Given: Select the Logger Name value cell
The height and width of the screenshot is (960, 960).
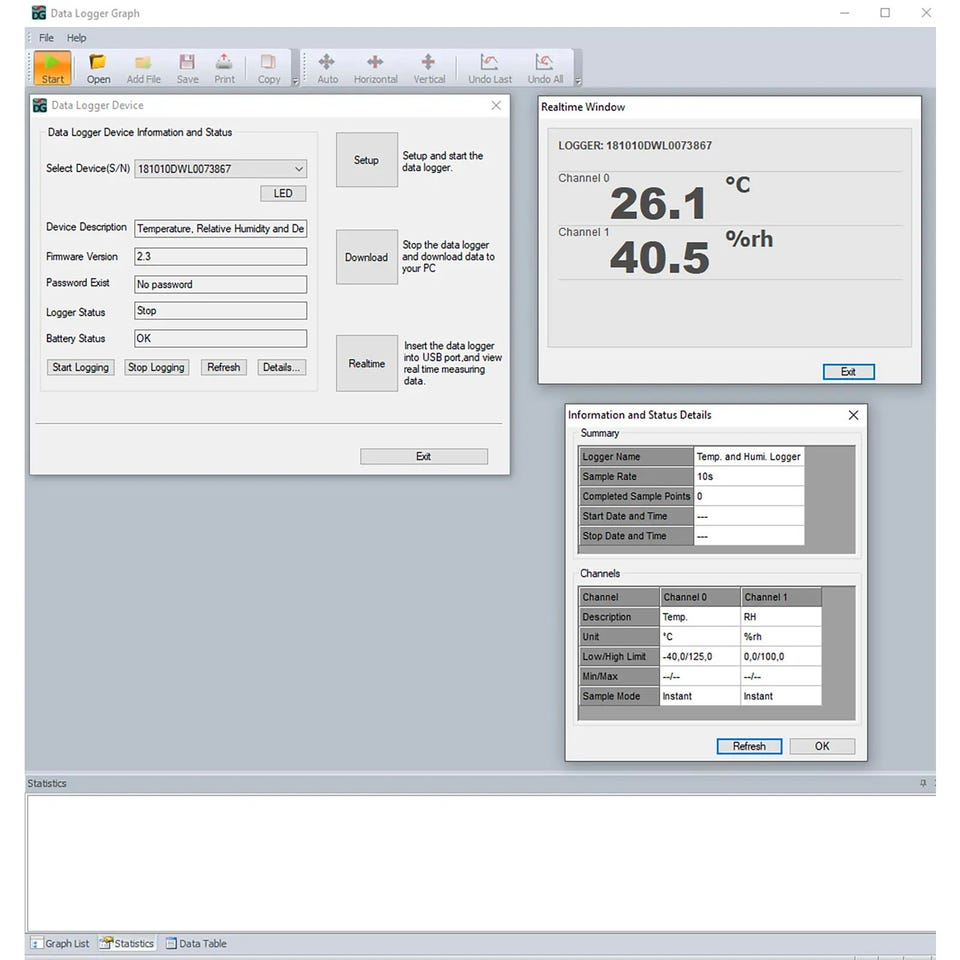Looking at the screenshot, I should [x=749, y=457].
